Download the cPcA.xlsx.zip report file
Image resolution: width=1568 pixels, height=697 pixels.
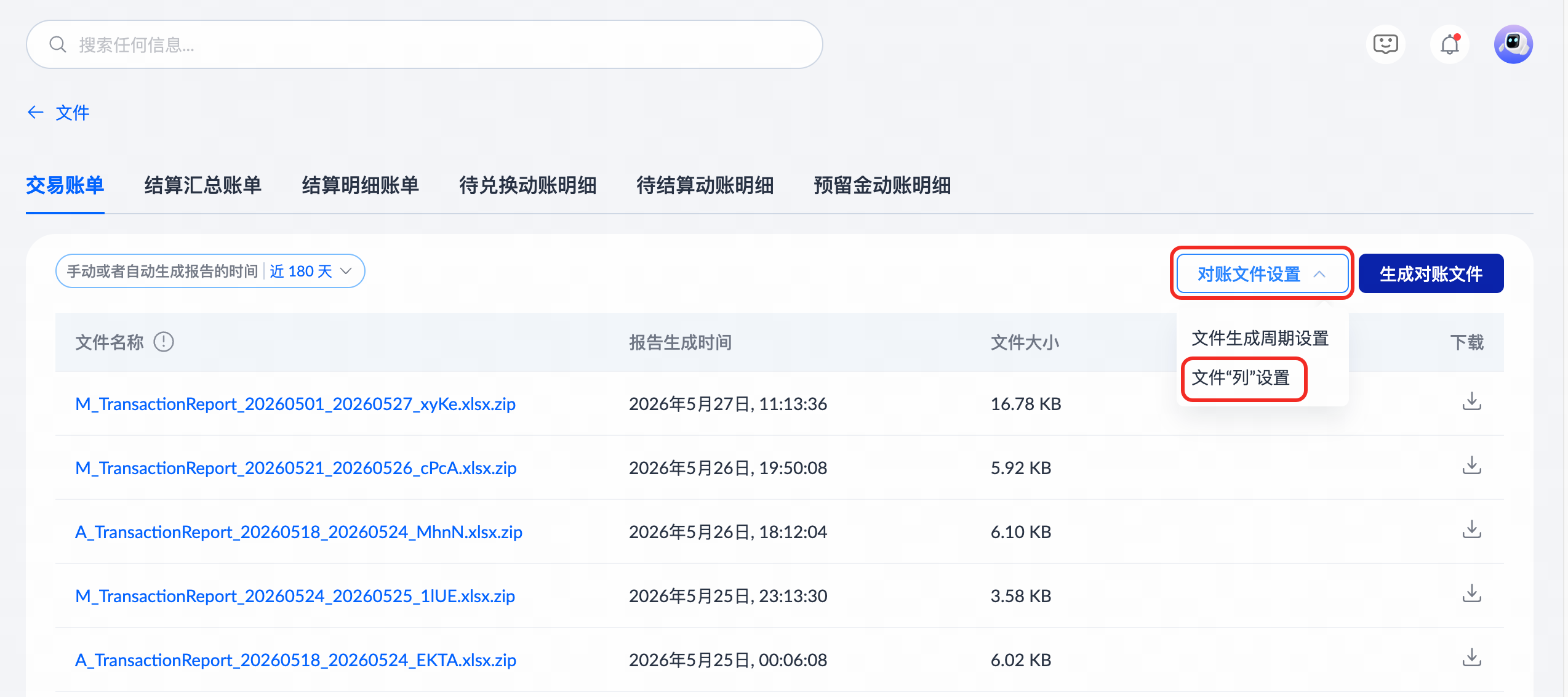tap(1471, 466)
